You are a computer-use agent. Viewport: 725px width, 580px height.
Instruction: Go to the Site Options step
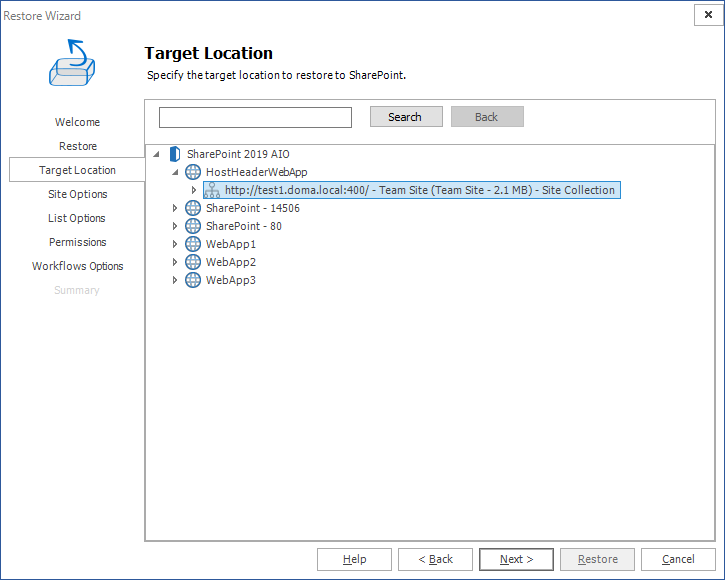[77, 194]
